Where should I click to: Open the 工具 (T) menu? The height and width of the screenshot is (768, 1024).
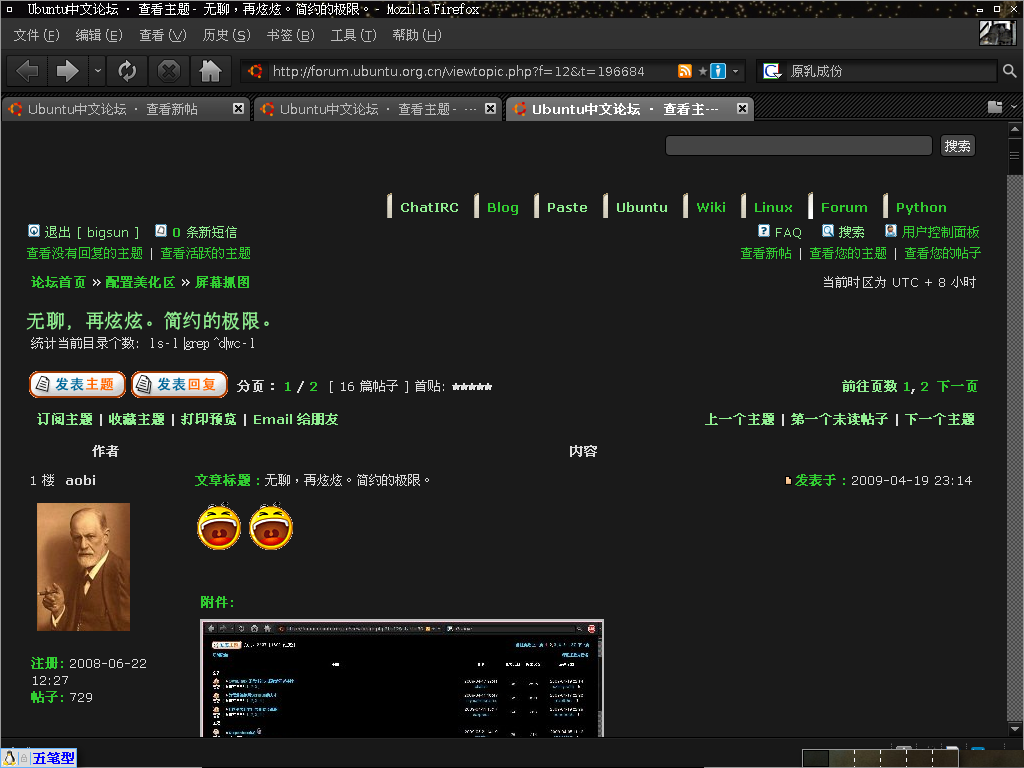coord(353,35)
